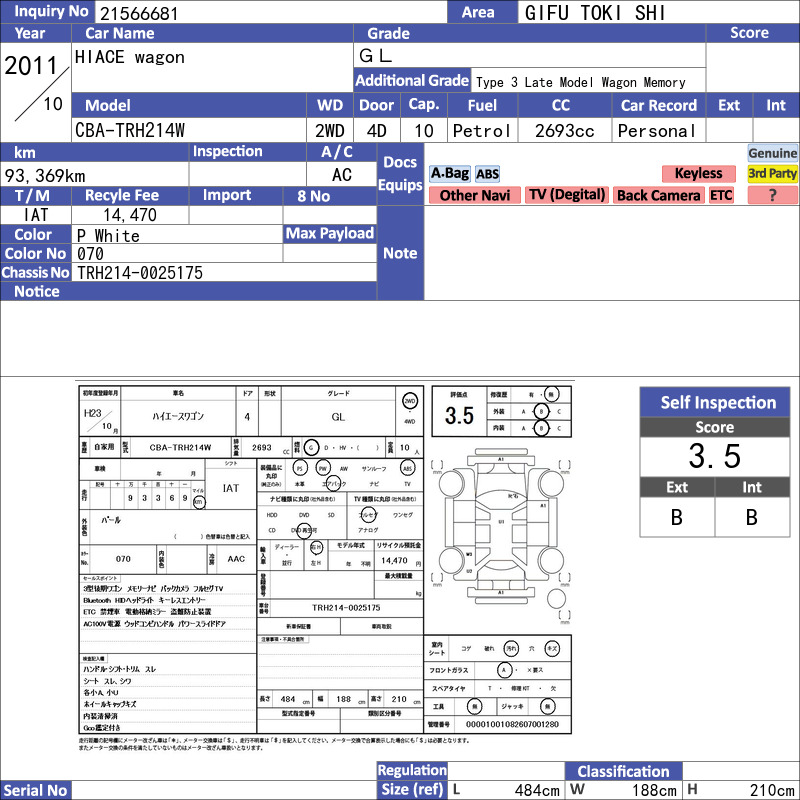Screen dimensions: 800x800
Task: Select the Back Camera badge
Action: [658, 195]
